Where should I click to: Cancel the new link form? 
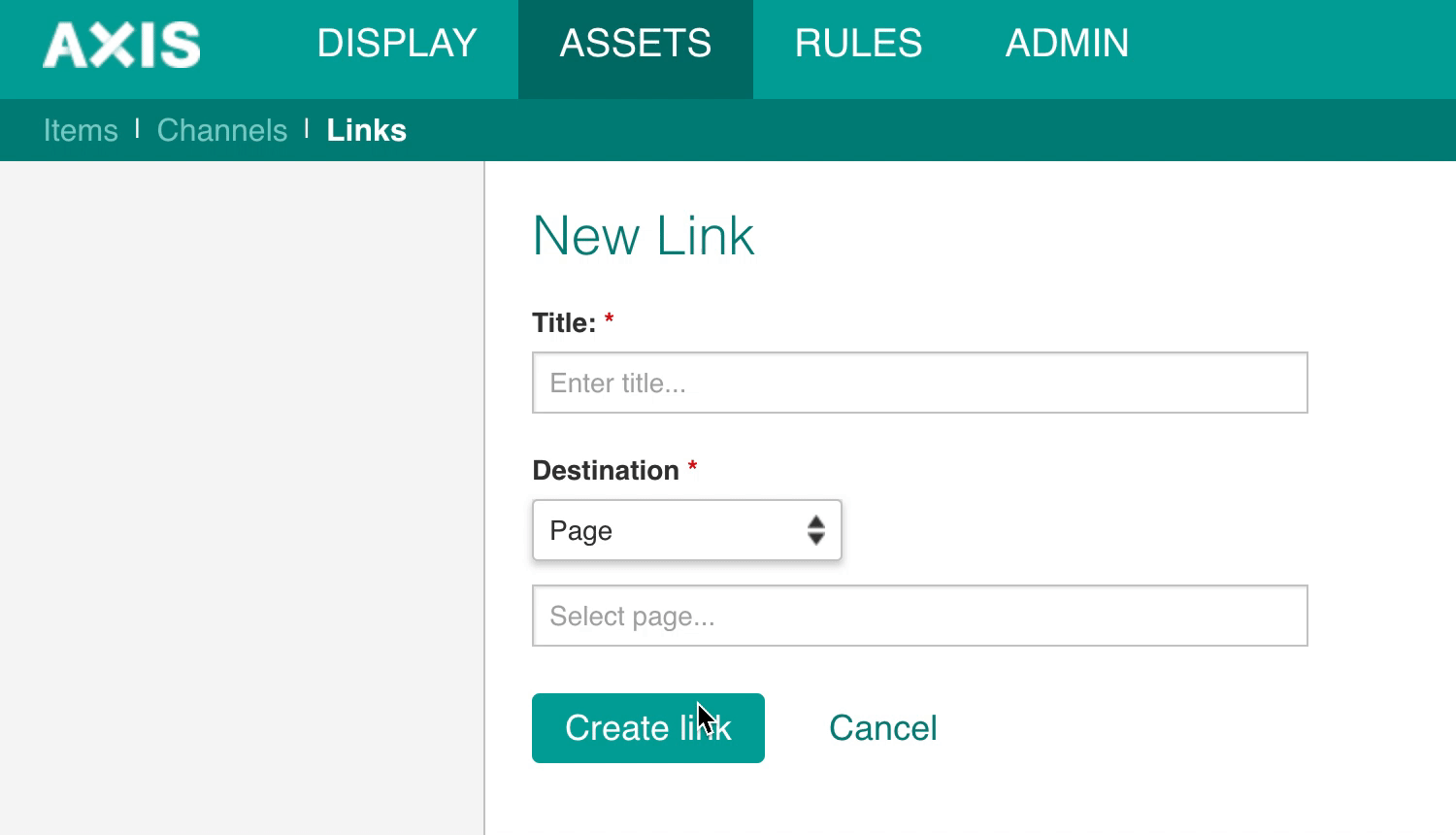point(882,728)
